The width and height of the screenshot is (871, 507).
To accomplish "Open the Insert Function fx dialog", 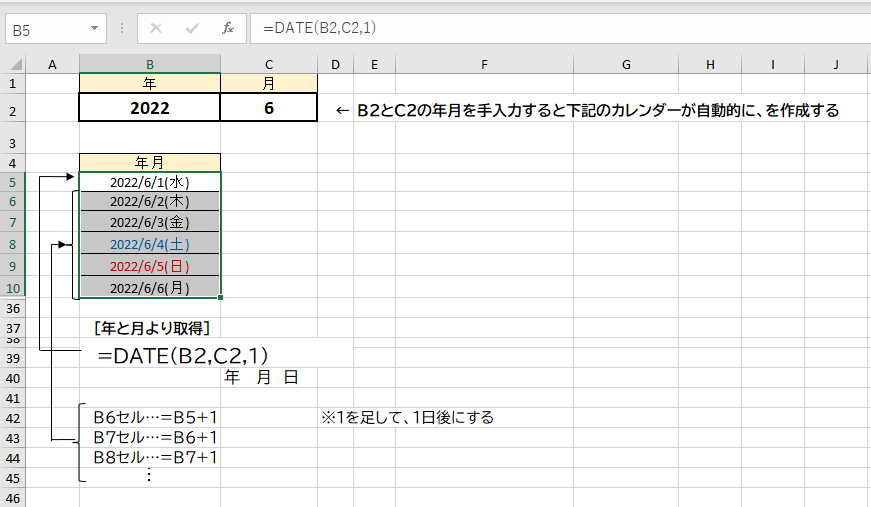I will pyautogui.click(x=228, y=28).
